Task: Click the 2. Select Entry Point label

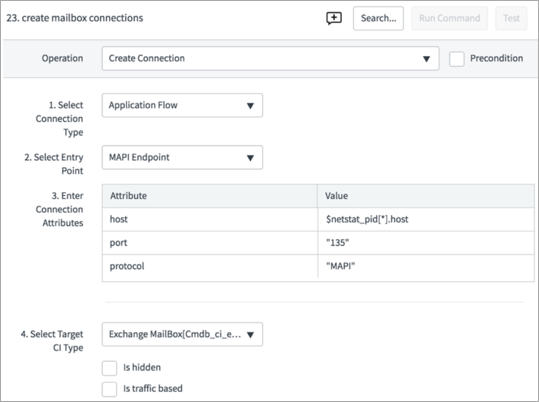Action: [54, 164]
